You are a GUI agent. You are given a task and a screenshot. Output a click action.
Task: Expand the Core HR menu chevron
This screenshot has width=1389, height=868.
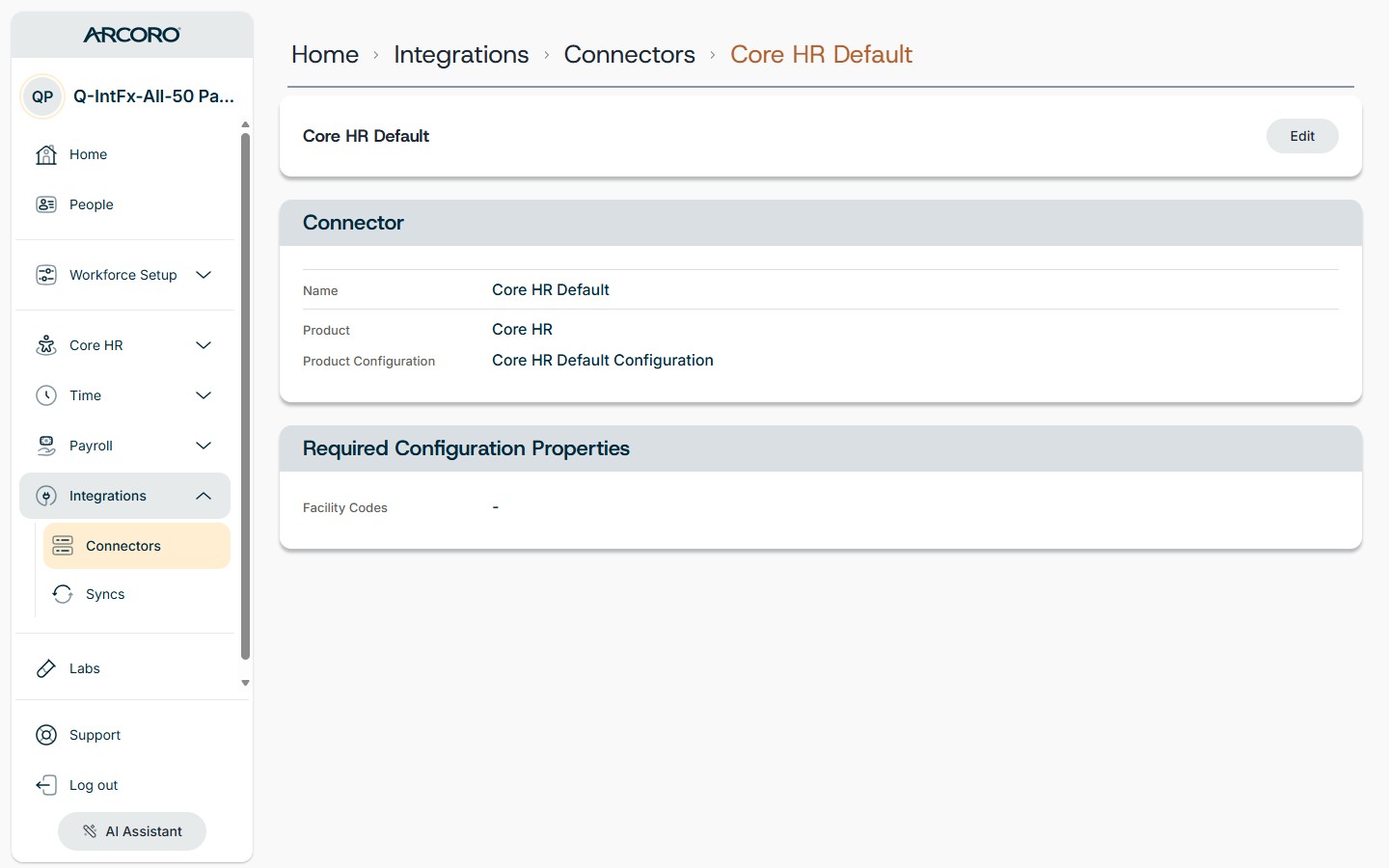point(204,345)
